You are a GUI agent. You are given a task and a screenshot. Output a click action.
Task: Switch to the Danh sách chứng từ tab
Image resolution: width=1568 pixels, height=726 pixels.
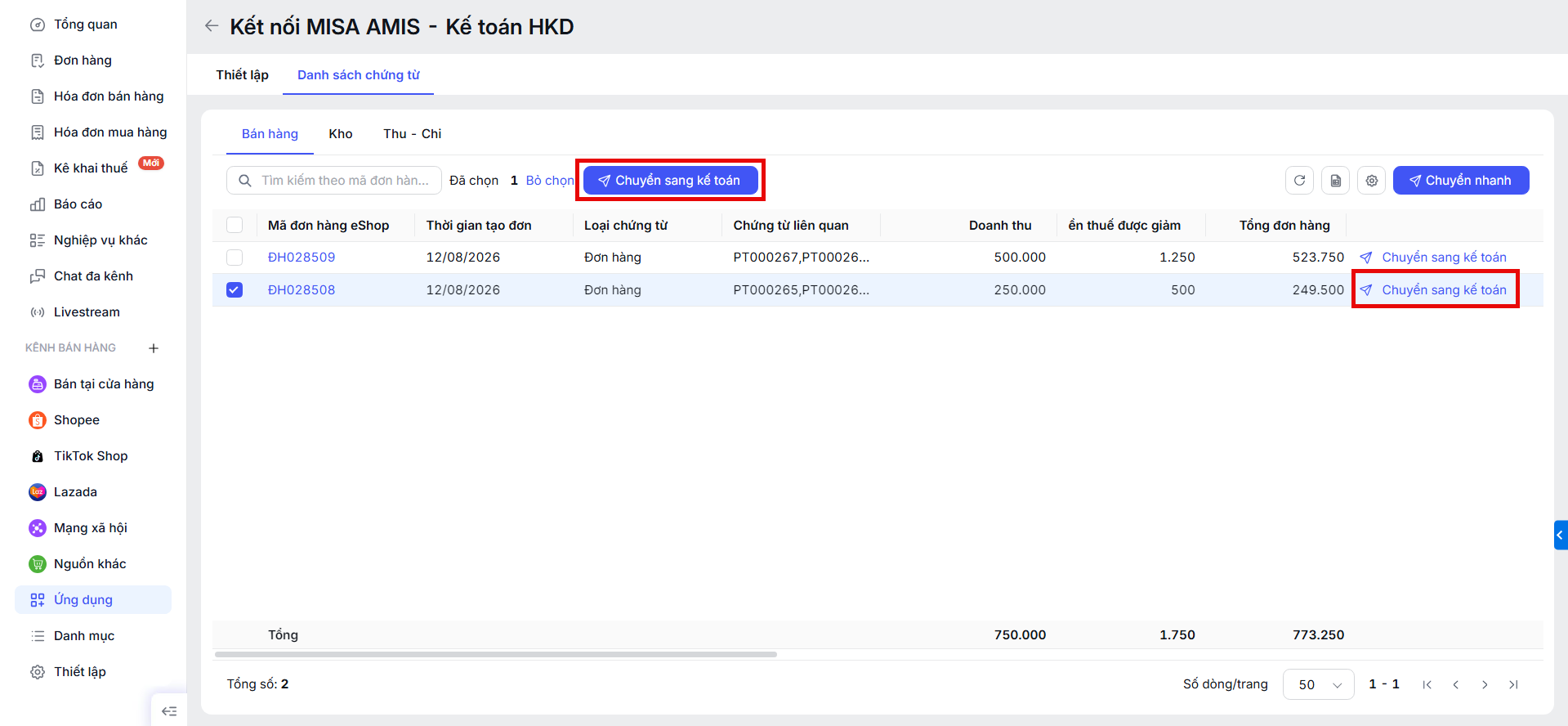coord(358,75)
